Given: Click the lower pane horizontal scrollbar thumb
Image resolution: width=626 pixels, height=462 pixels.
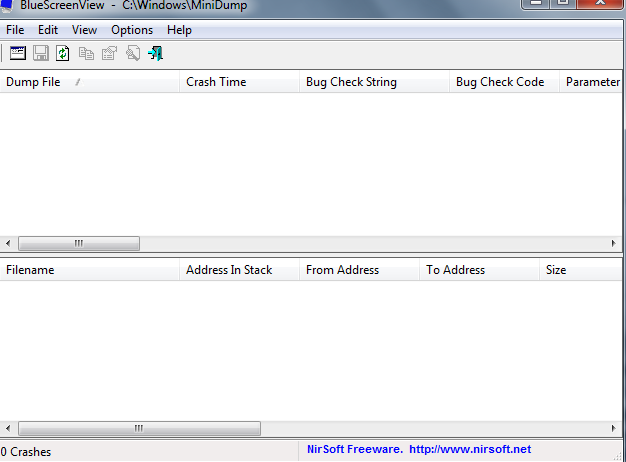Looking at the screenshot, I should [x=139, y=428].
